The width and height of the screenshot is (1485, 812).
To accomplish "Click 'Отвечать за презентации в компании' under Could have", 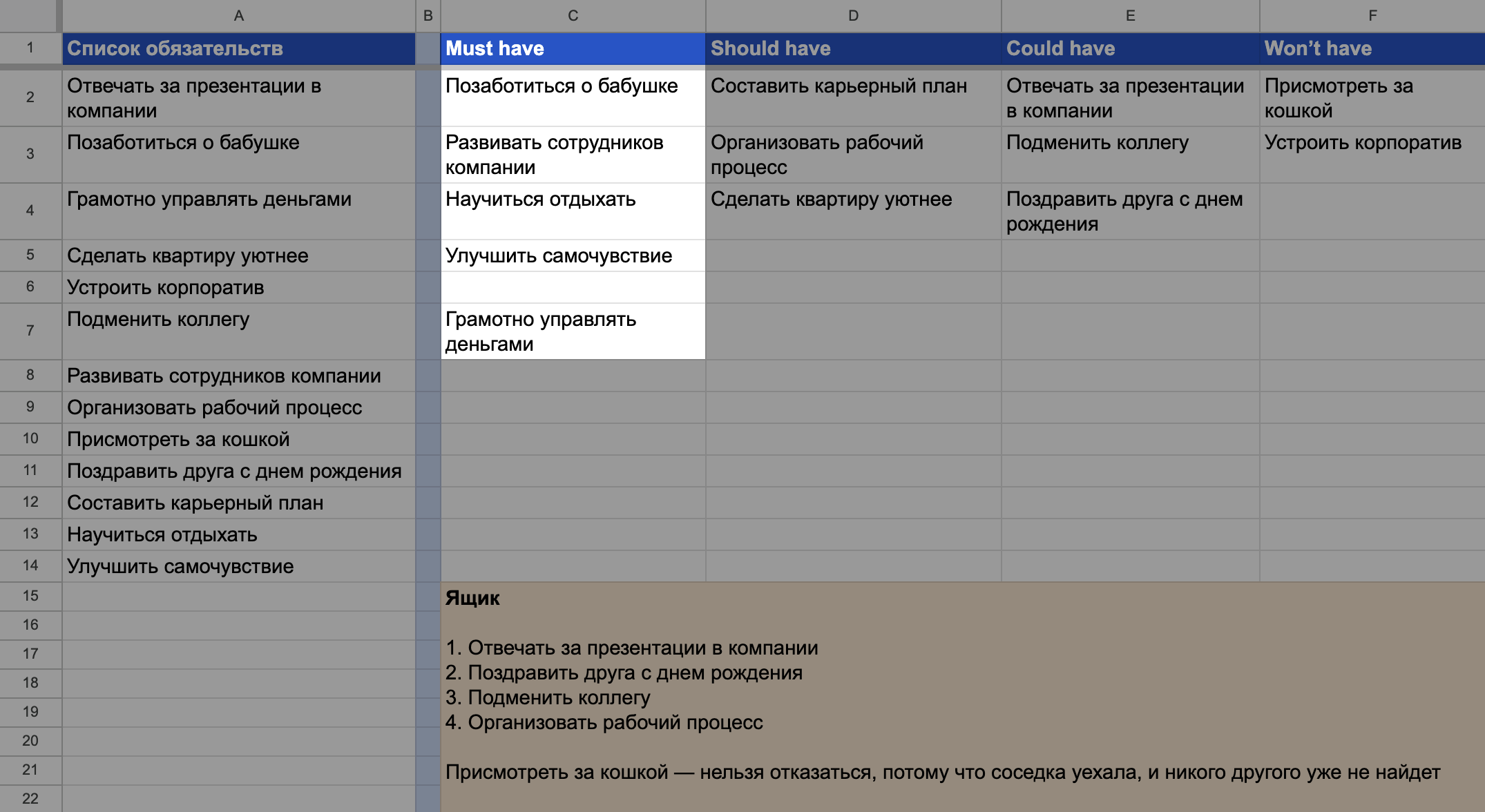I will tap(1131, 98).
